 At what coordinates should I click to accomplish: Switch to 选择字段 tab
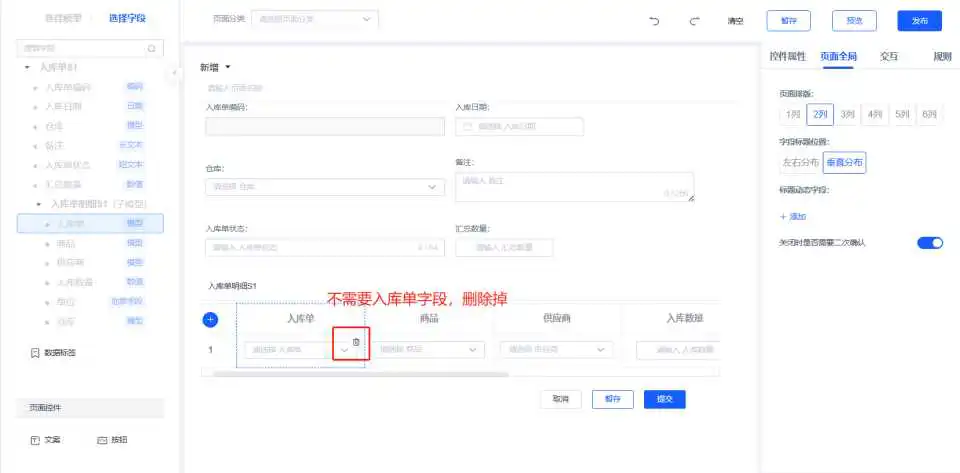[x=127, y=18]
